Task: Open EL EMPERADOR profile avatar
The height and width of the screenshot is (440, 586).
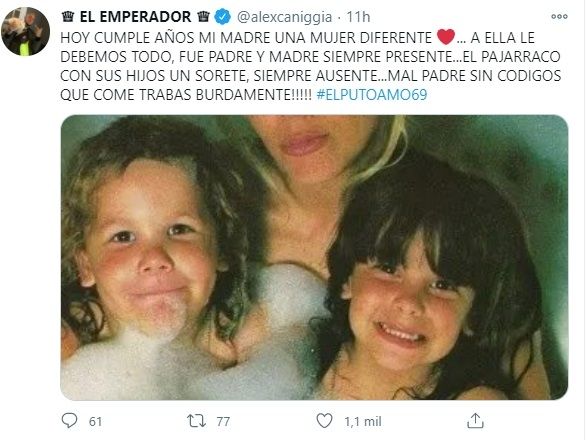Action: (x=25, y=31)
